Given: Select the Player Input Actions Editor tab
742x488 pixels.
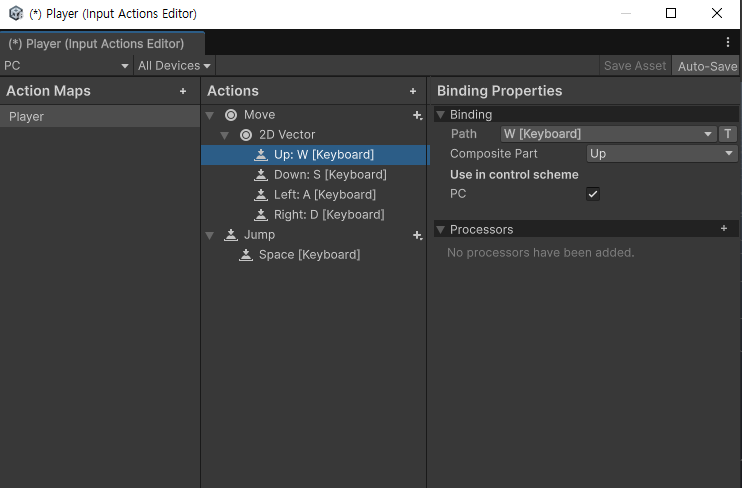Looking at the screenshot, I should coord(97,44).
